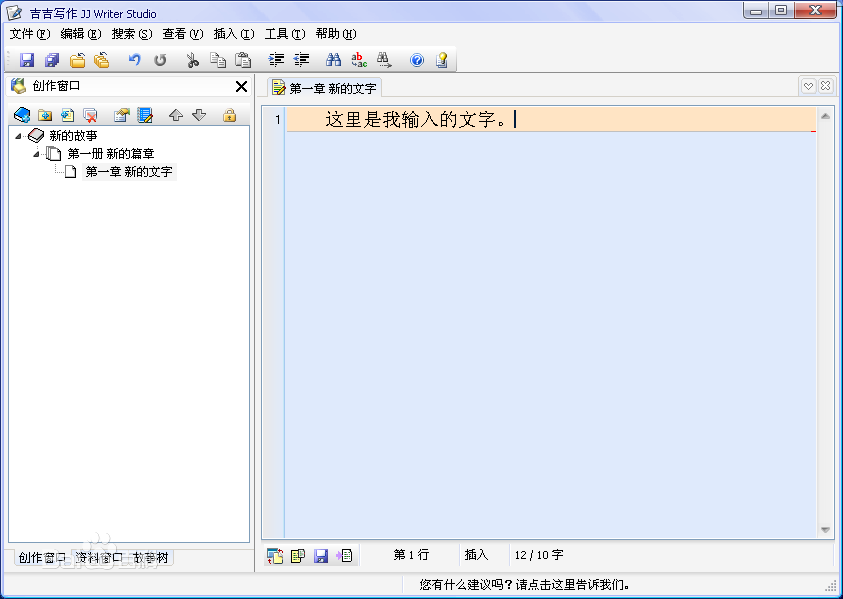Open Replace with the ab/ac icon

[x=359, y=60]
